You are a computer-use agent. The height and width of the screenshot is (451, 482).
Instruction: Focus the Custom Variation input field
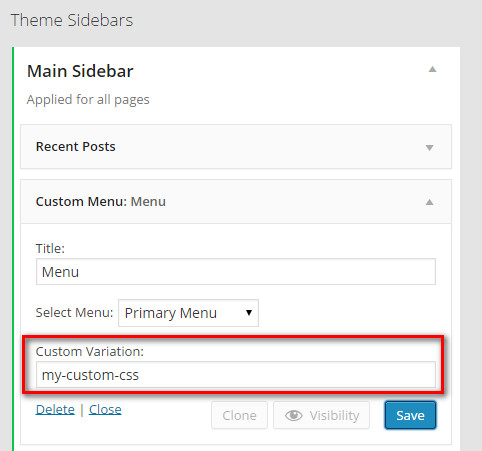click(236, 375)
